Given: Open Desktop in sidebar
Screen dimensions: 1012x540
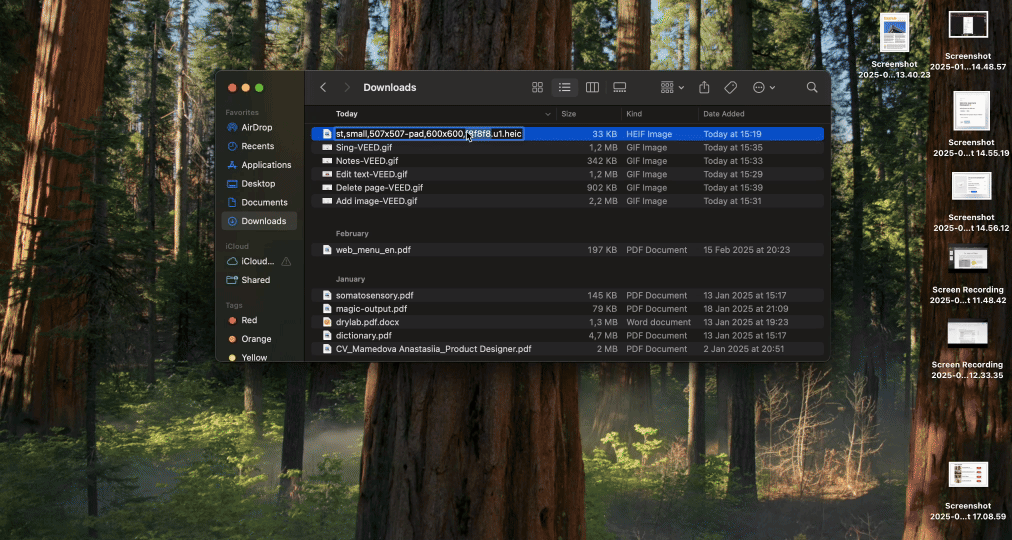Looking at the screenshot, I should [x=258, y=184].
